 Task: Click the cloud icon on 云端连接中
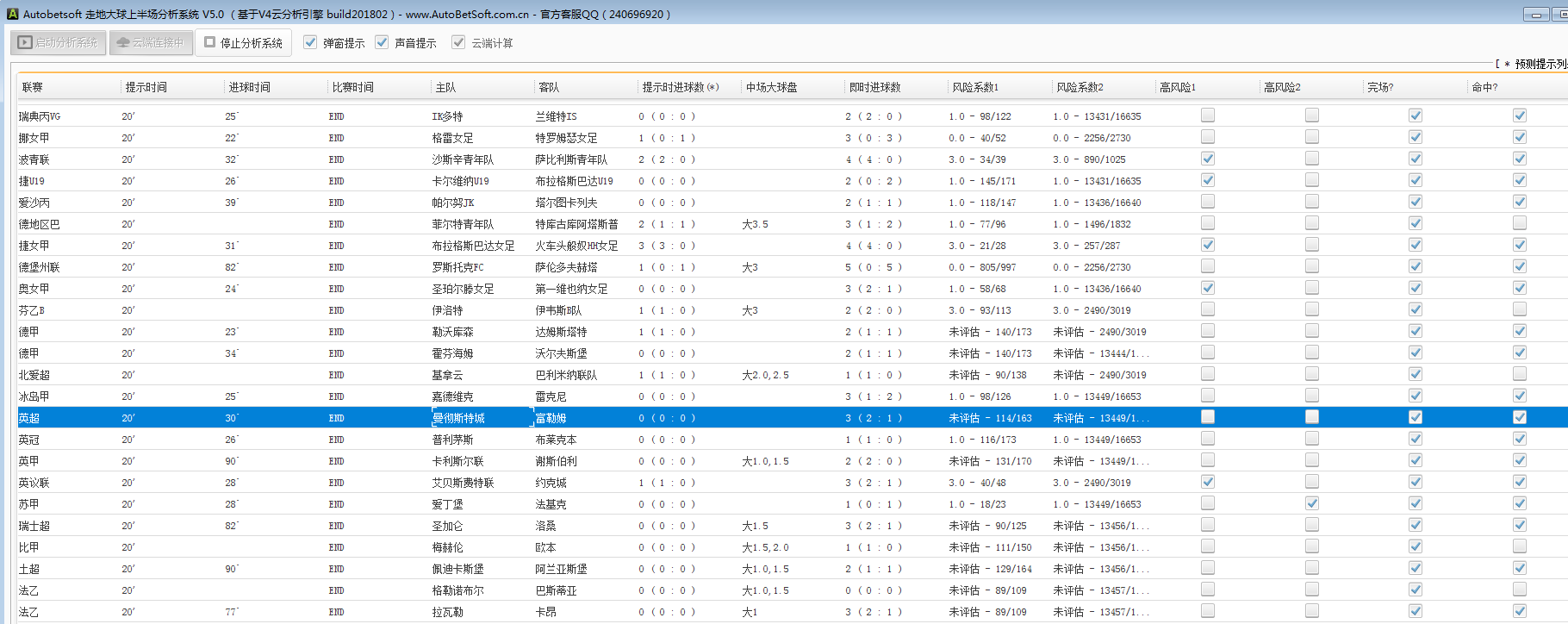pos(123,42)
